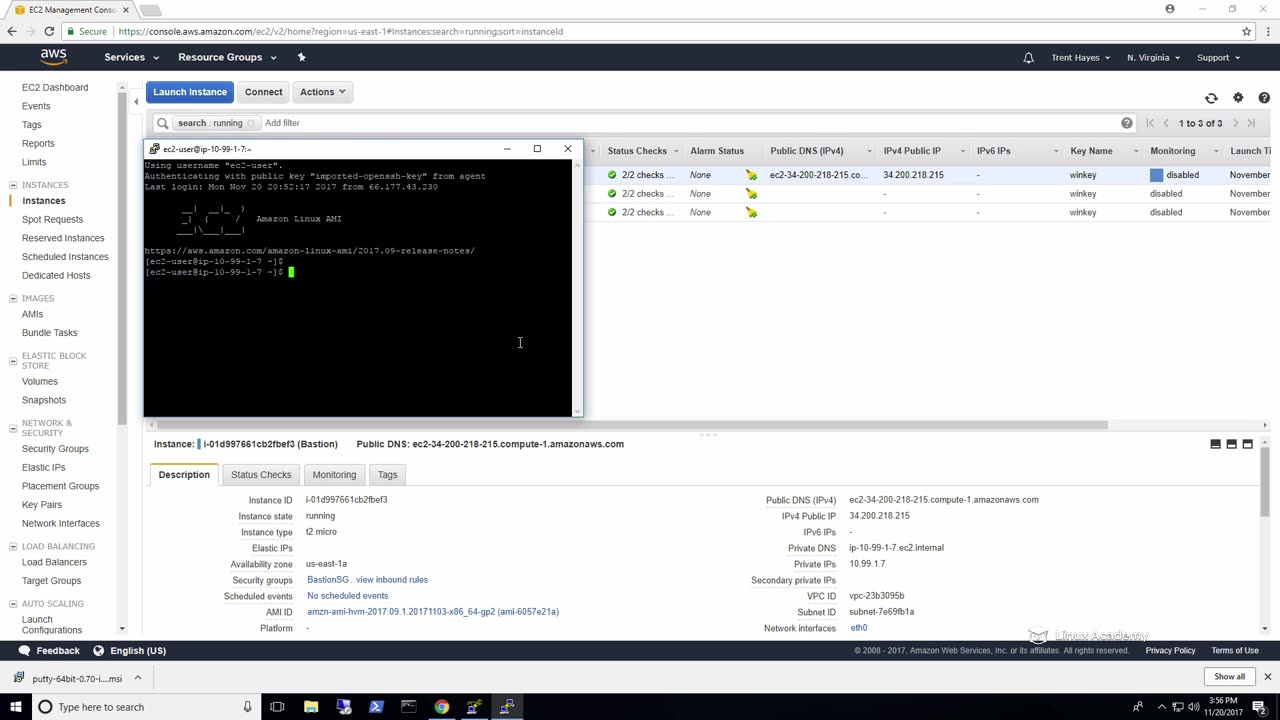Reload the page in Chrome
The image size is (1280, 720).
50,31
